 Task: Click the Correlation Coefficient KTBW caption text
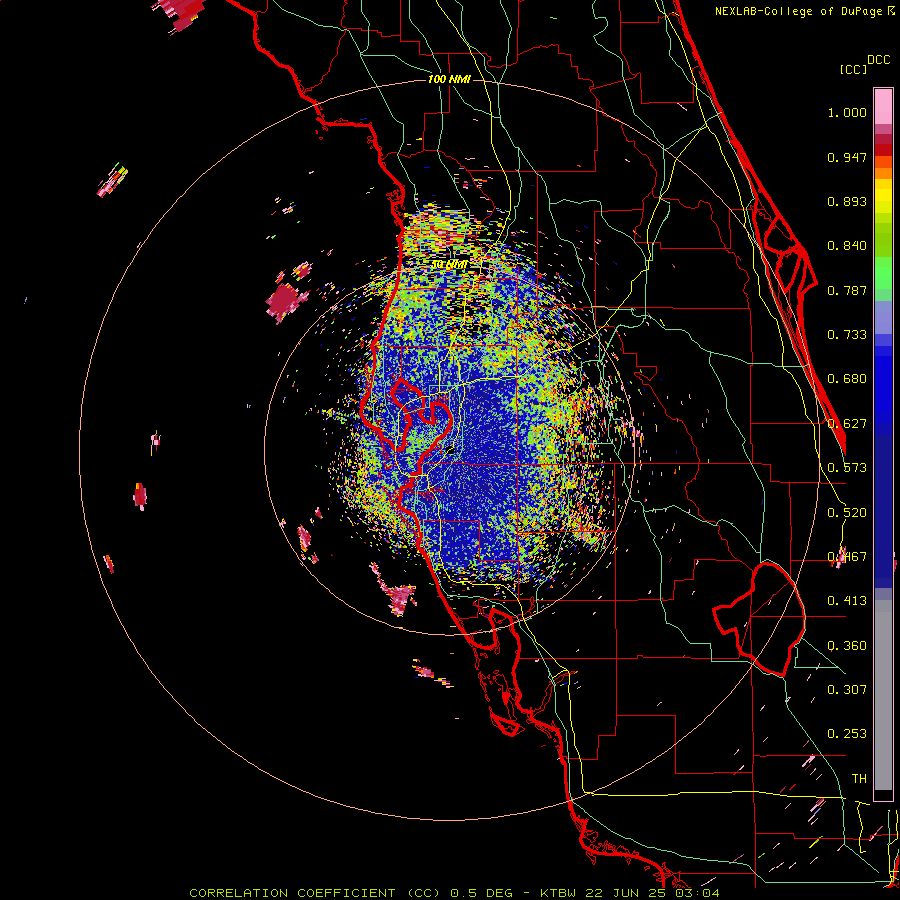pos(454,893)
